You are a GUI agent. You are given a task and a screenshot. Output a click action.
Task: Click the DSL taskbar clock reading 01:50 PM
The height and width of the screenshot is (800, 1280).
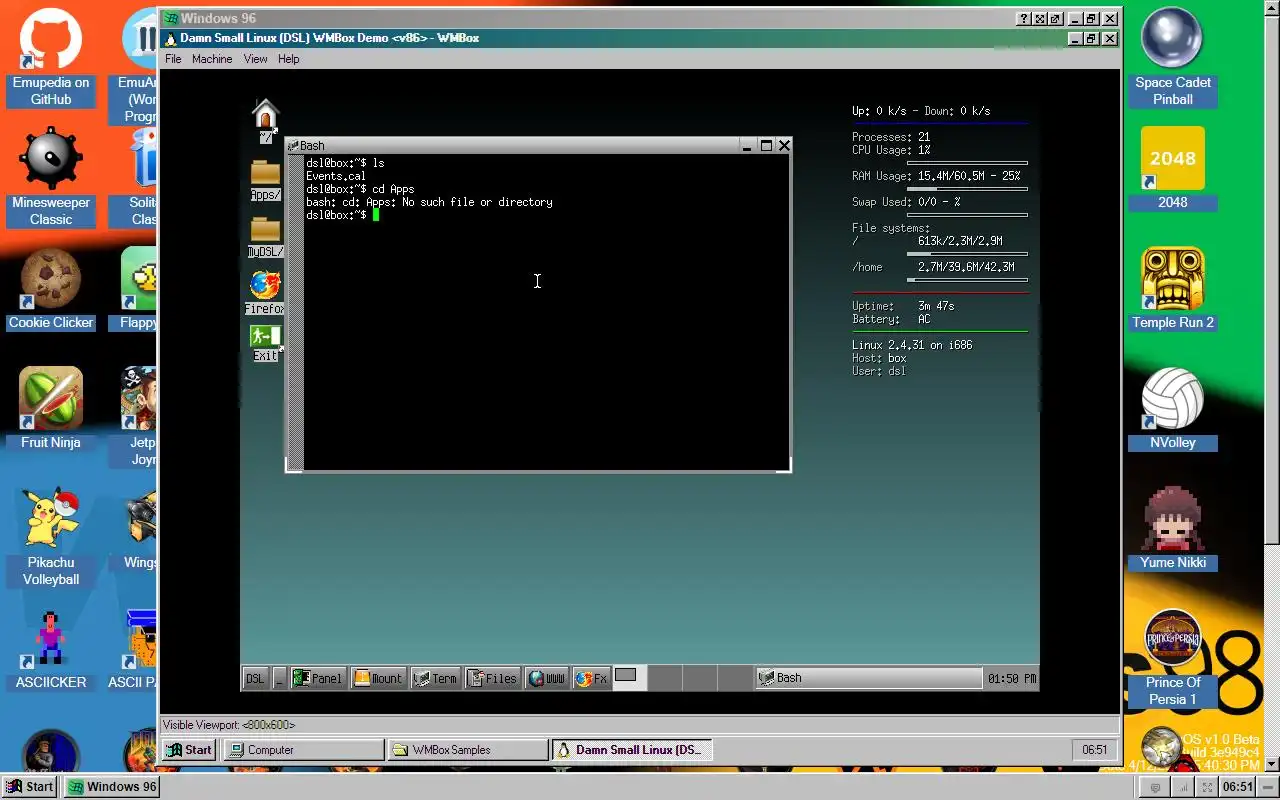[1012, 678]
